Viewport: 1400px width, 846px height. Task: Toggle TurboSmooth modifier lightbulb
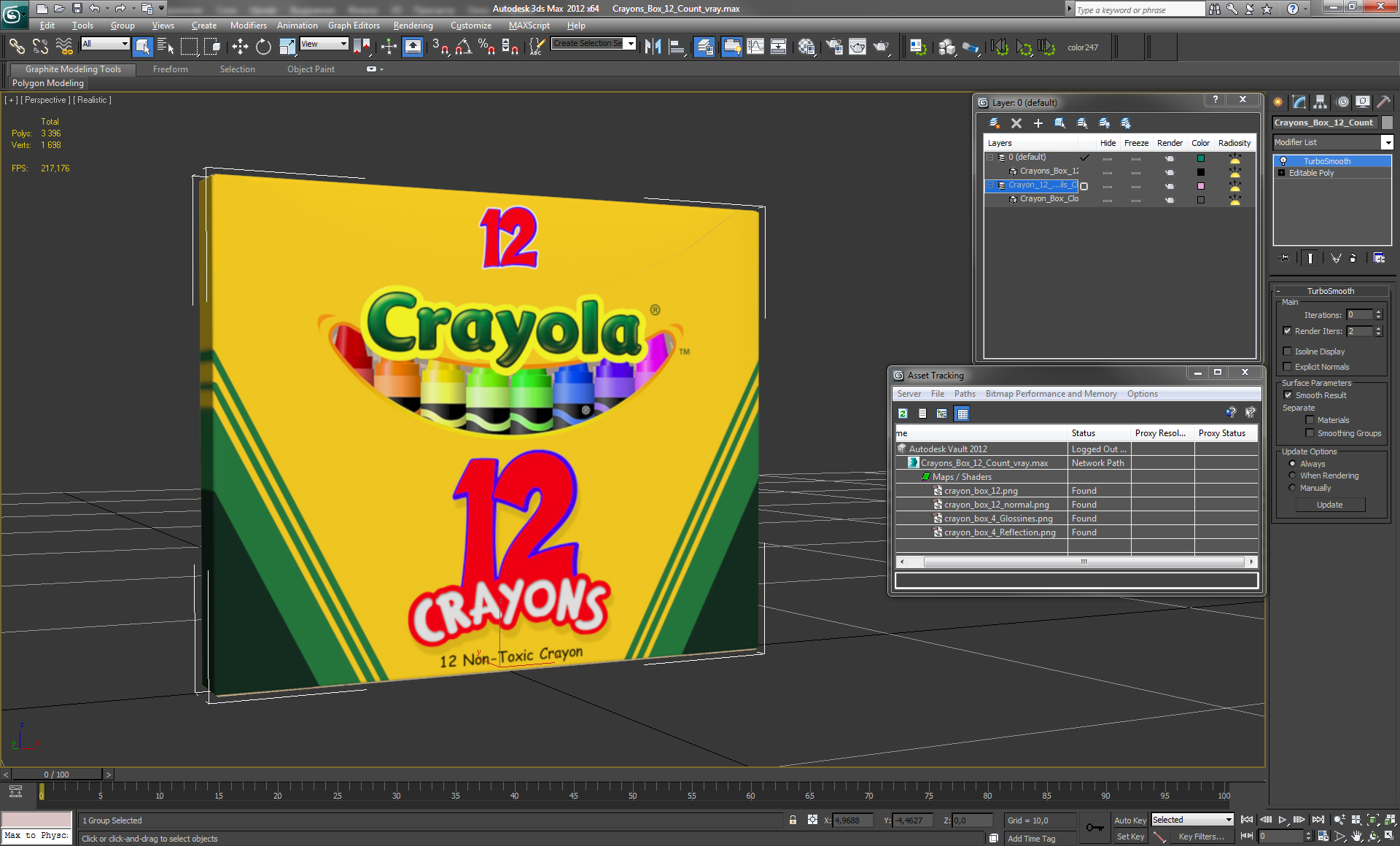[1283, 161]
